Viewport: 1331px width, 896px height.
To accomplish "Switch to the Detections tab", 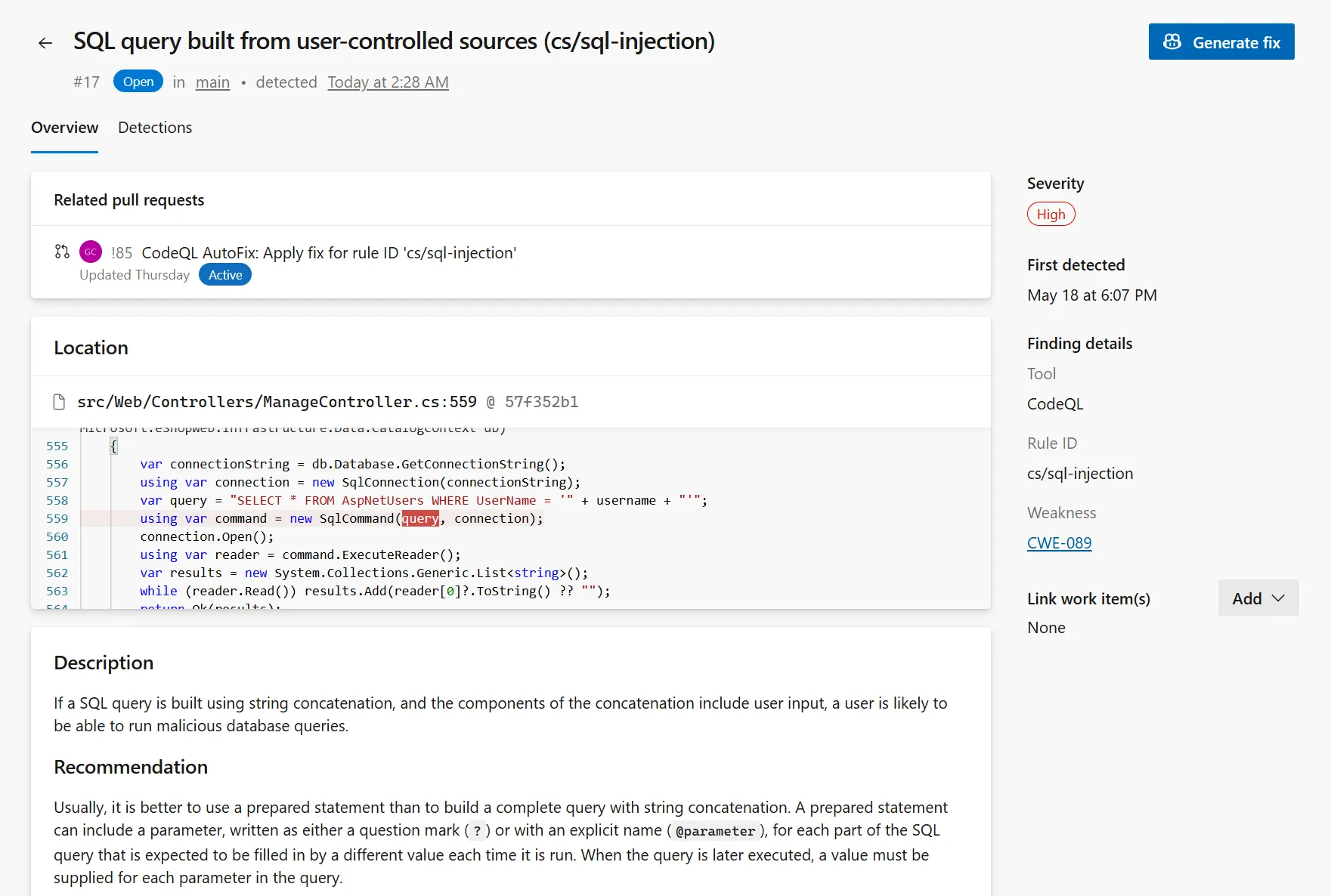I will [155, 128].
